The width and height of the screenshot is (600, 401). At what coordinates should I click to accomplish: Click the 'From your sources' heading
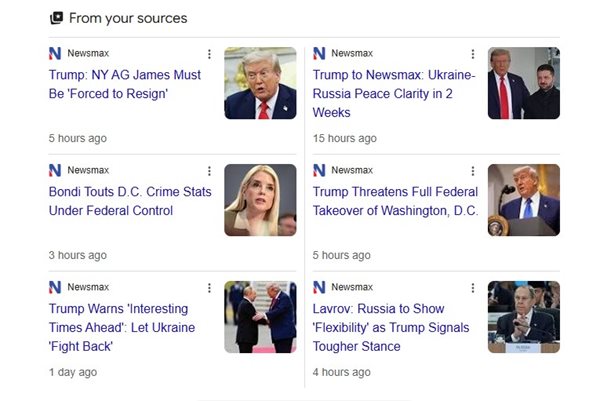[x=128, y=18]
